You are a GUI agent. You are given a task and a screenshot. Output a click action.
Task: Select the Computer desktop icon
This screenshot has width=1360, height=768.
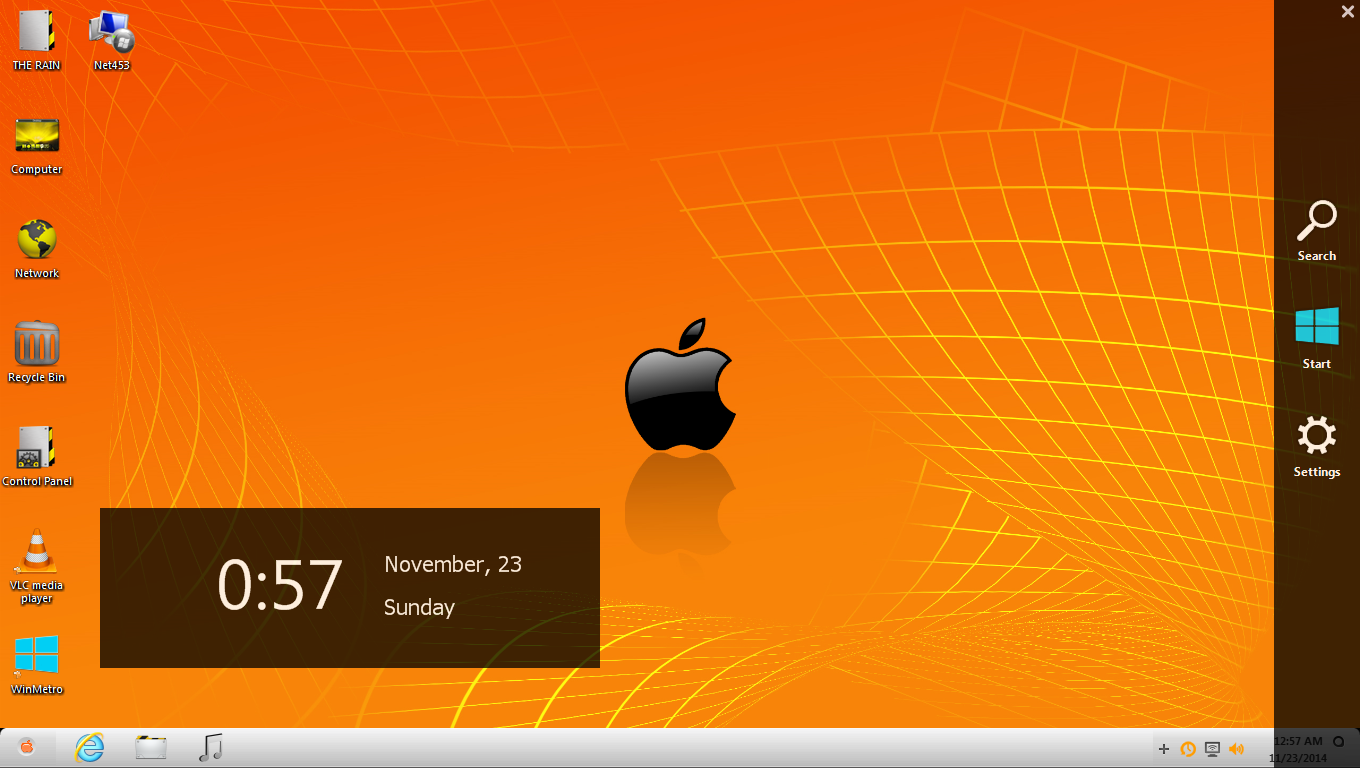[37, 145]
